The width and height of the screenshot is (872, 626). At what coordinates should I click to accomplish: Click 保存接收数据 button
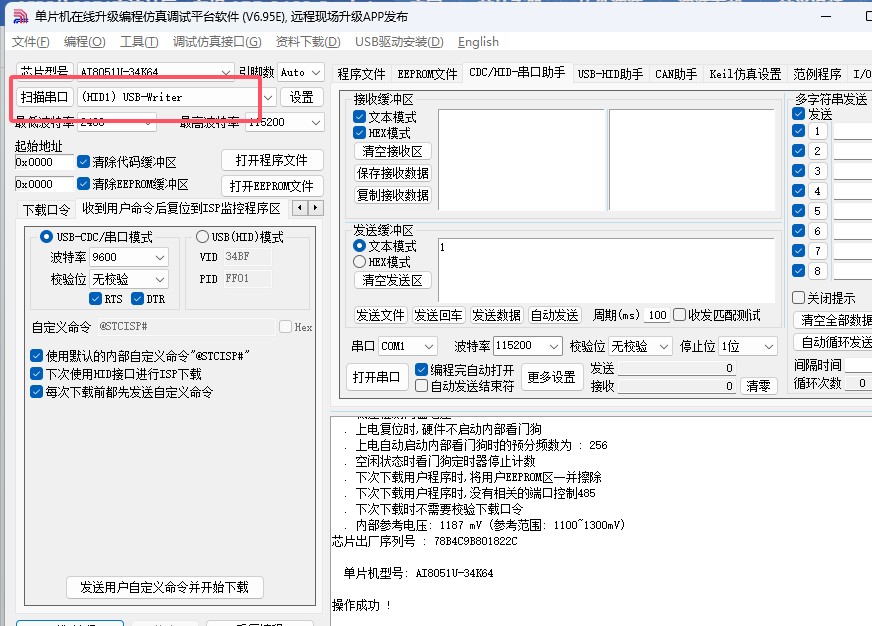pos(393,173)
